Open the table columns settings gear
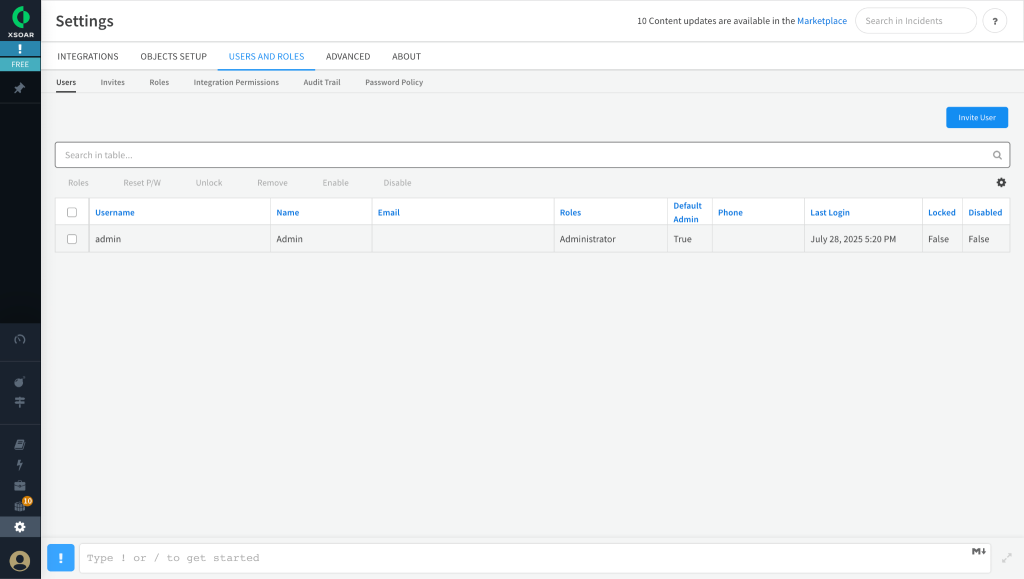 pyautogui.click(x=1001, y=183)
